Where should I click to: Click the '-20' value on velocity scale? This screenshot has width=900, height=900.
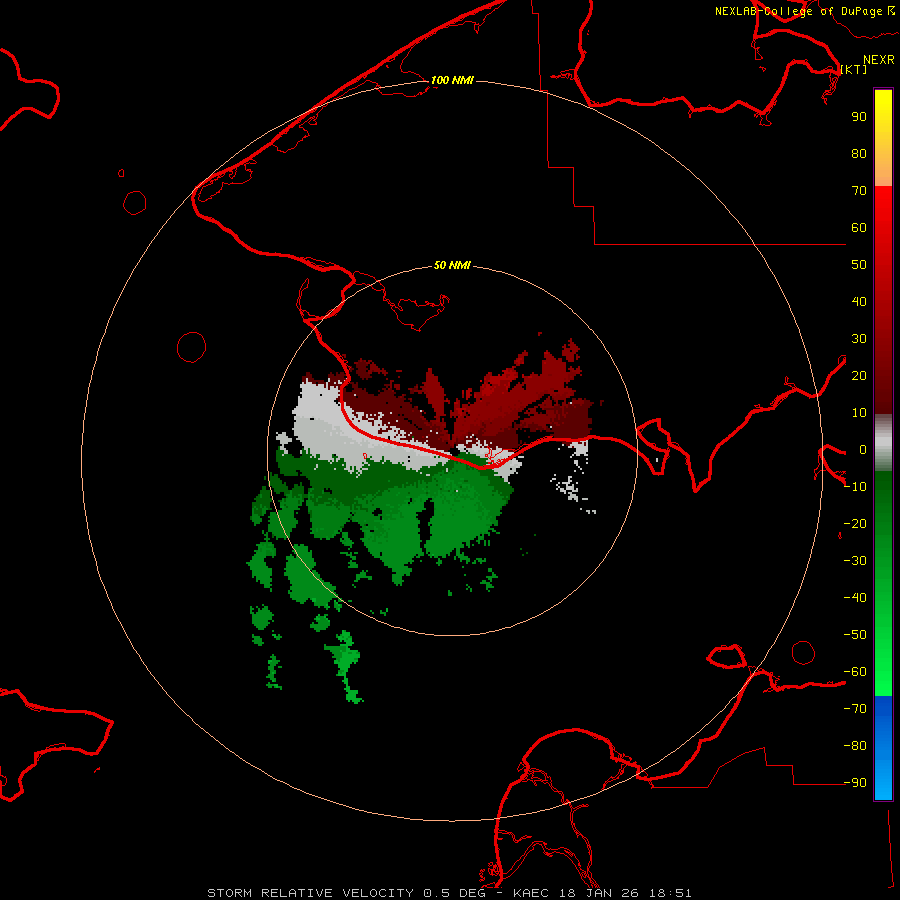coord(855,523)
